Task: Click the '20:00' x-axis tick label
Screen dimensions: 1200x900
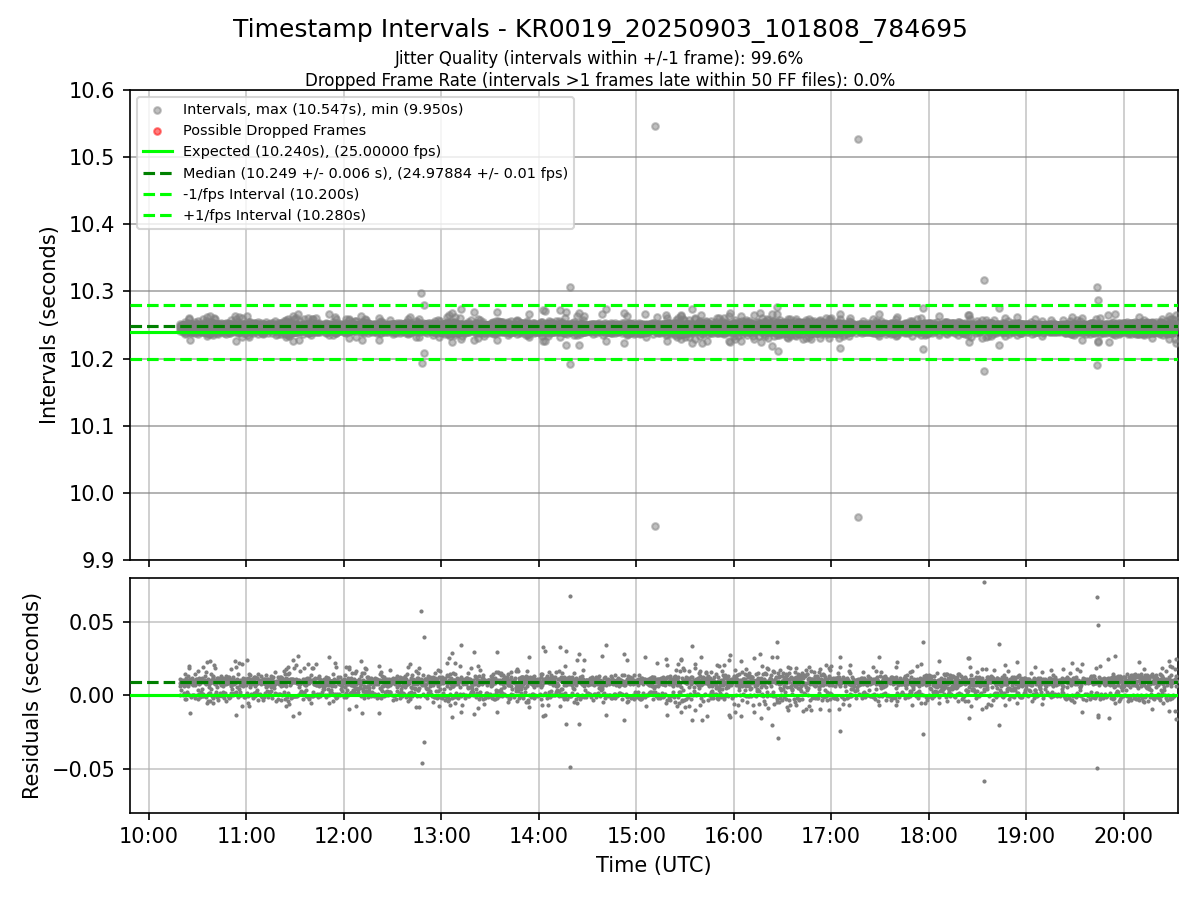Action: (1124, 835)
